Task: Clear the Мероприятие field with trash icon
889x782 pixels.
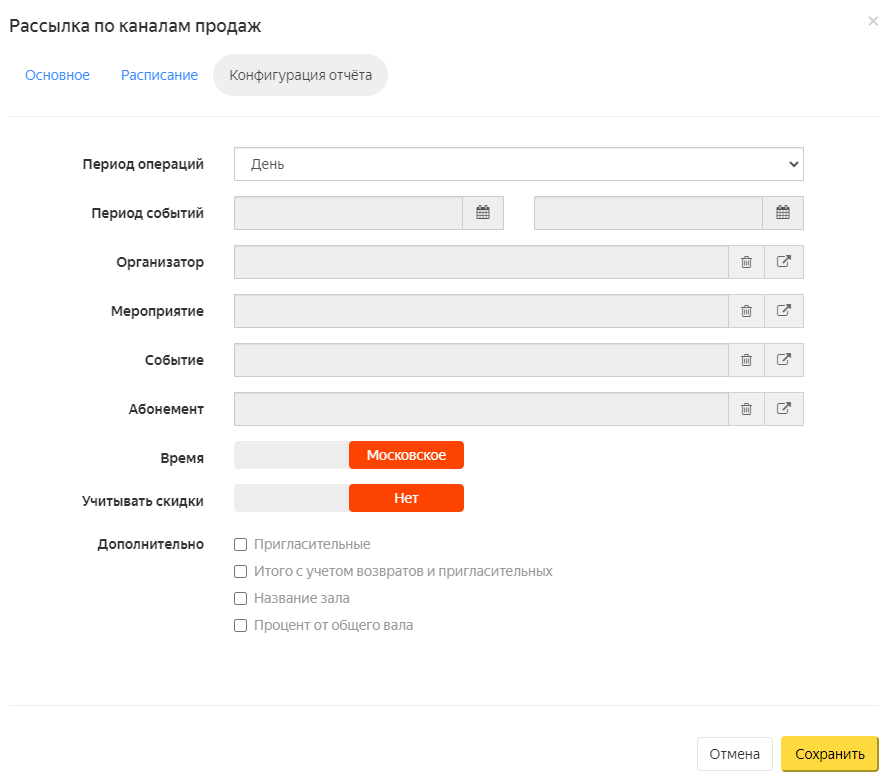Action: (747, 311)
